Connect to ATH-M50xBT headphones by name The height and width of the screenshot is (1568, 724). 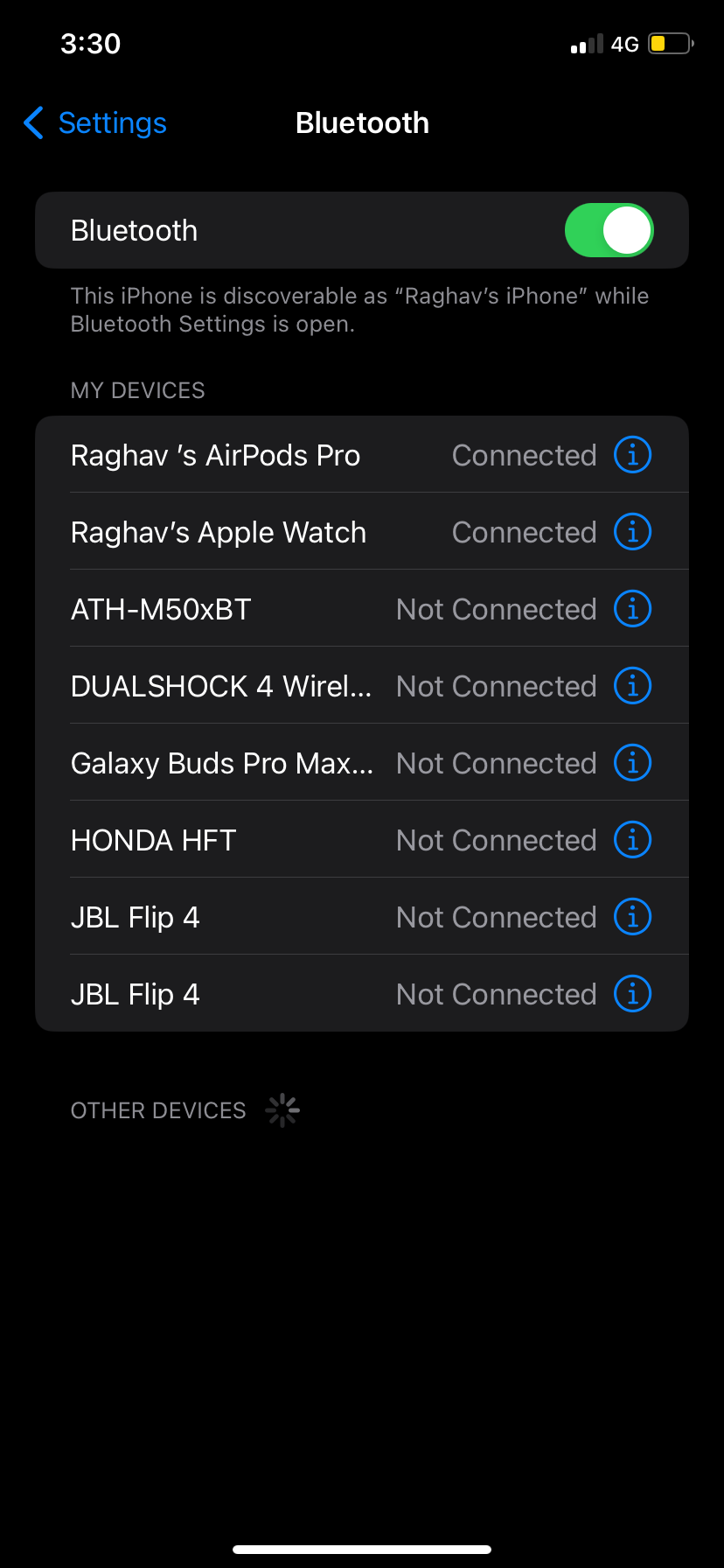click(x=161, y=610)
